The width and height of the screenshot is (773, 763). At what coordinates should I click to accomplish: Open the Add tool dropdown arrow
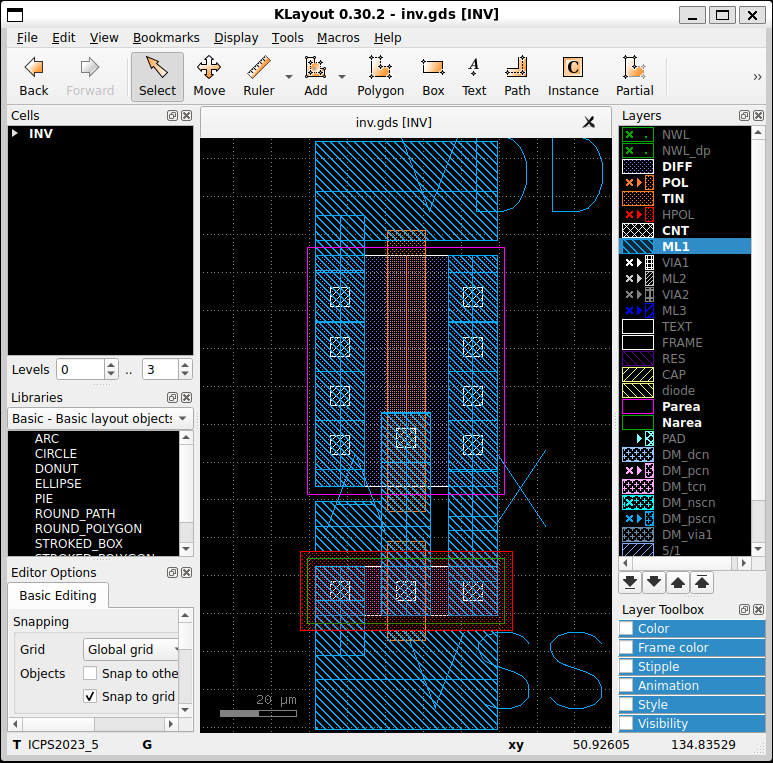[x=342, y=77]
